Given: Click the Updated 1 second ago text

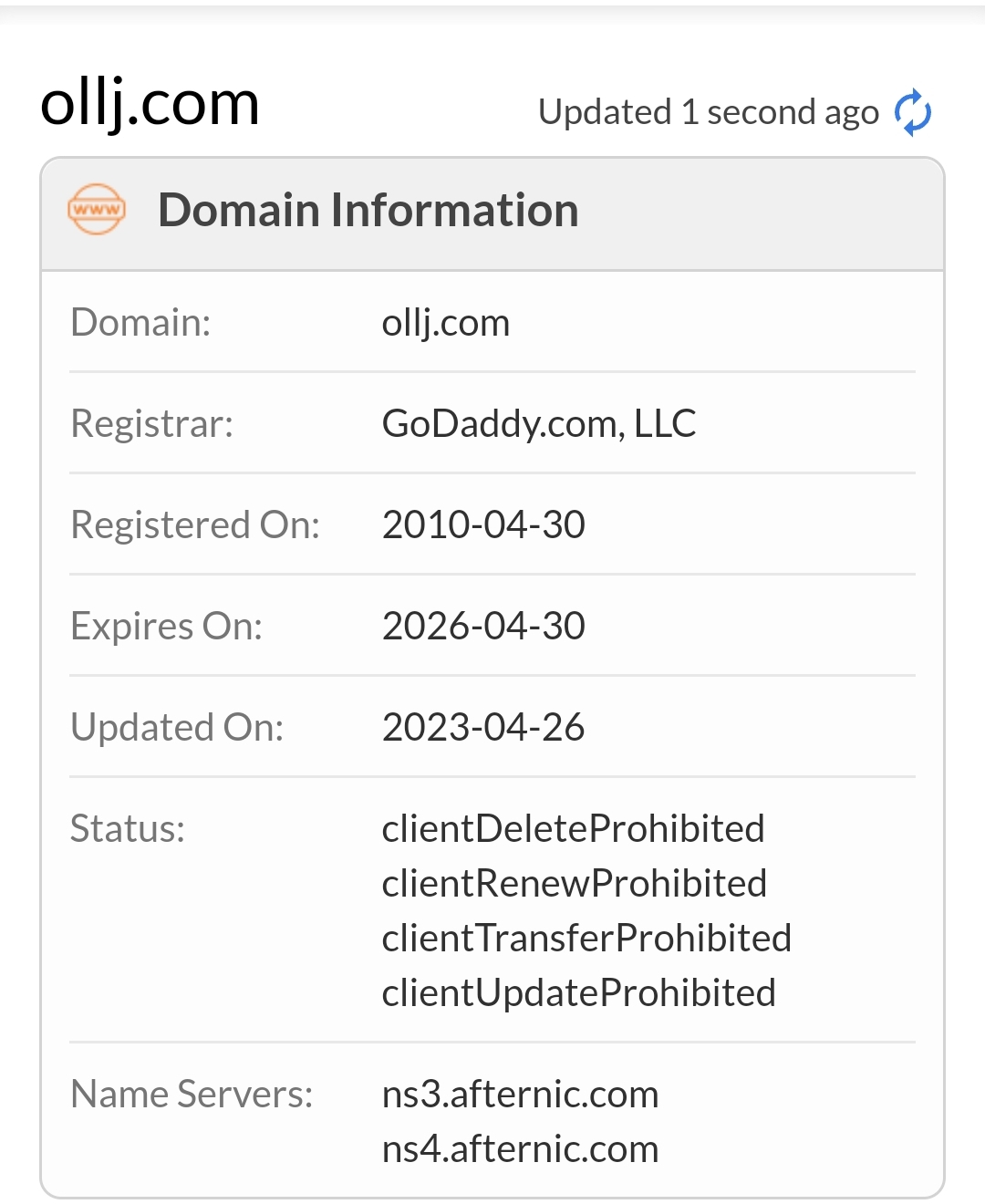Looking at the screenshot, I should (709, 113).
